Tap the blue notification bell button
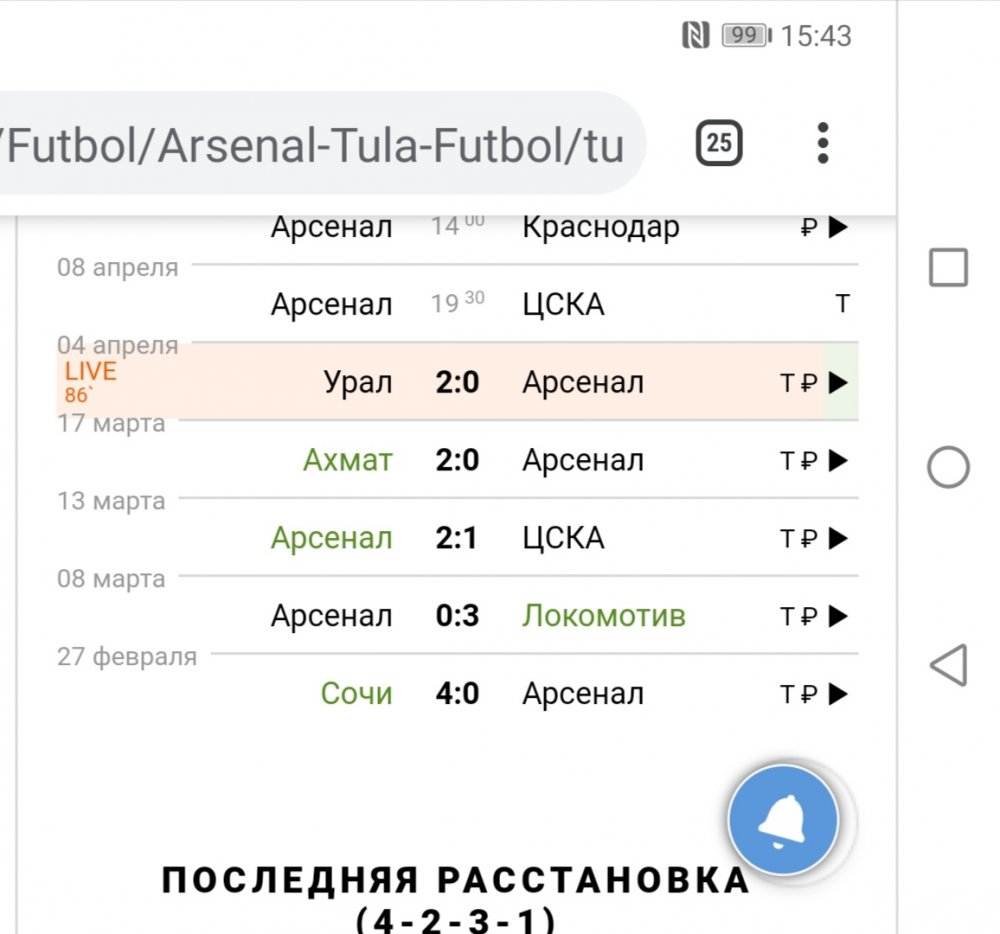 click(783, 821)
